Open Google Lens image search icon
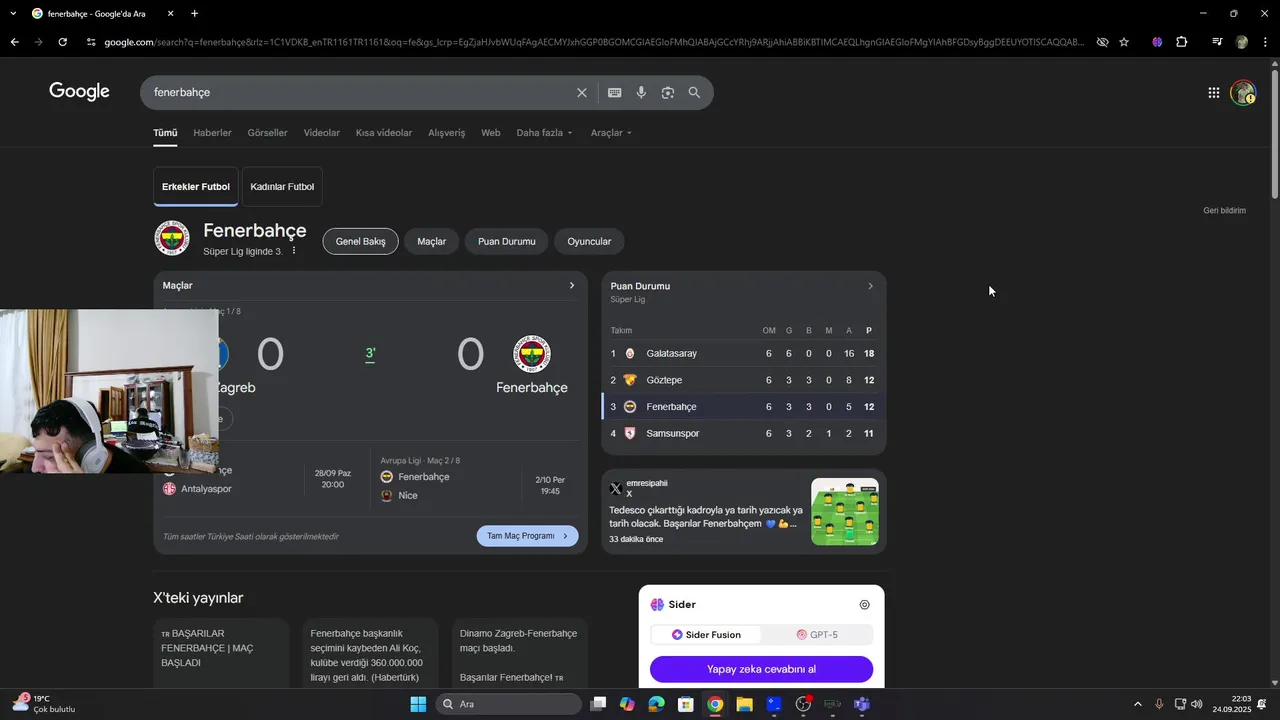This screenshot has width=1280, height=720. click(668, 92)
